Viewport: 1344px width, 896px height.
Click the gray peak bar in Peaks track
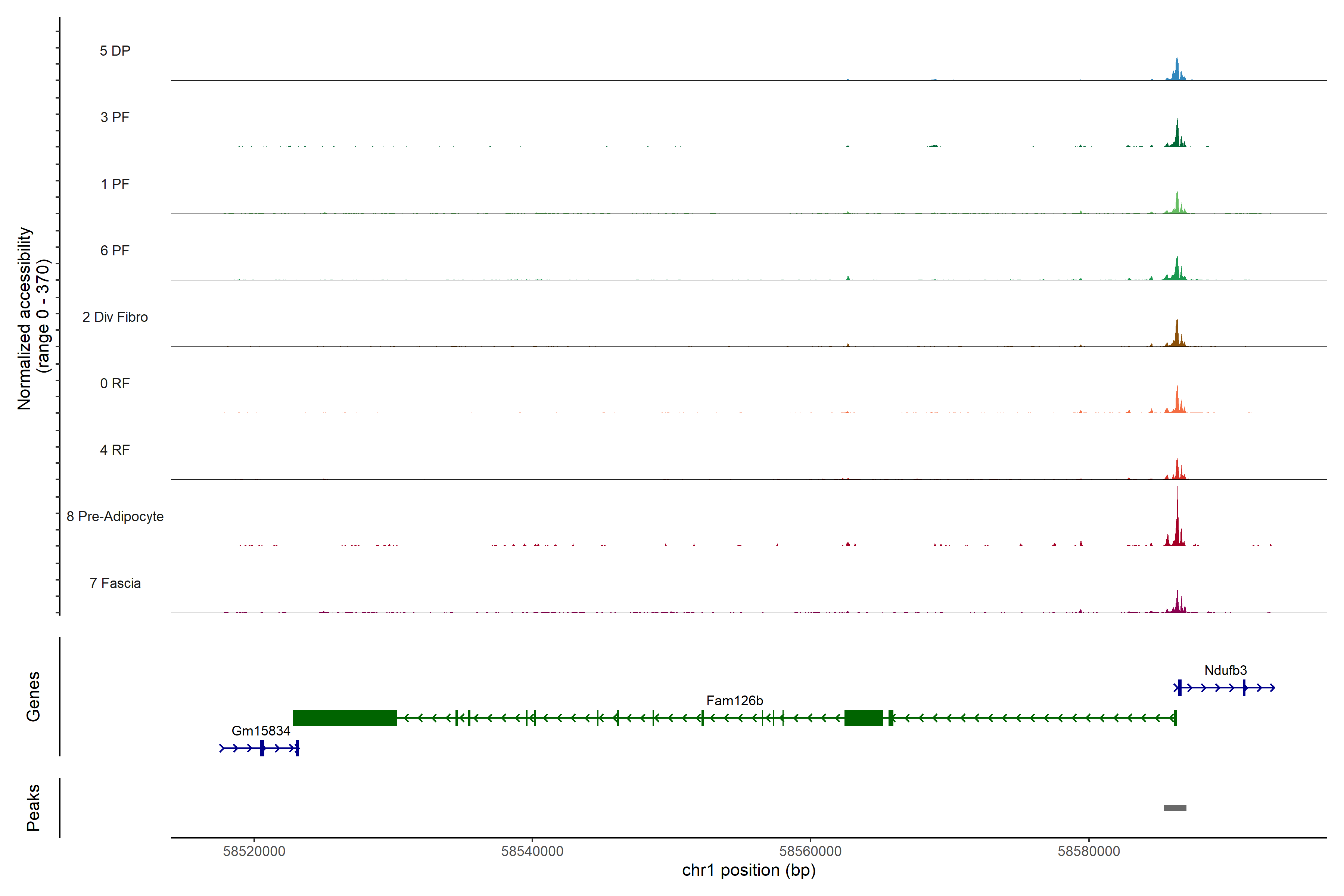click(x=1175, y=808)
